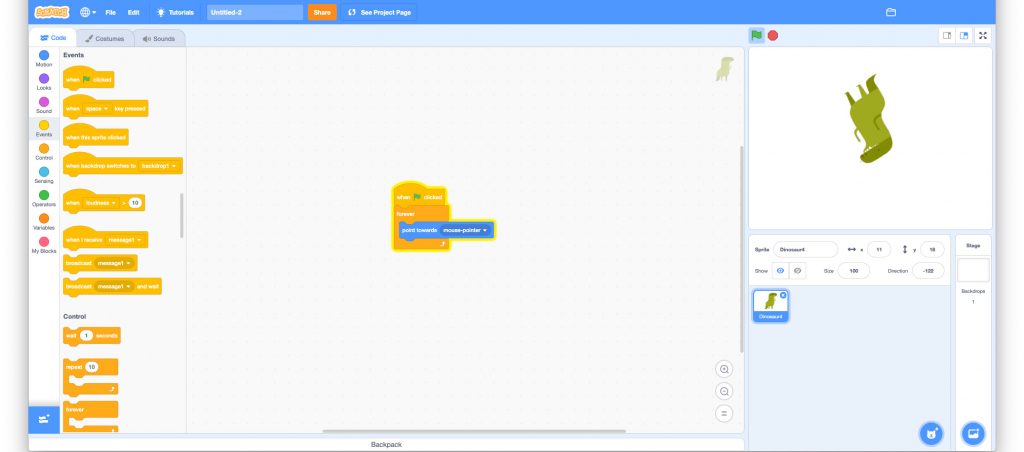This screenshot has height=452, width=1024.
Task: Click the dinosaur sprite on stage
Action: pos(869,119)
